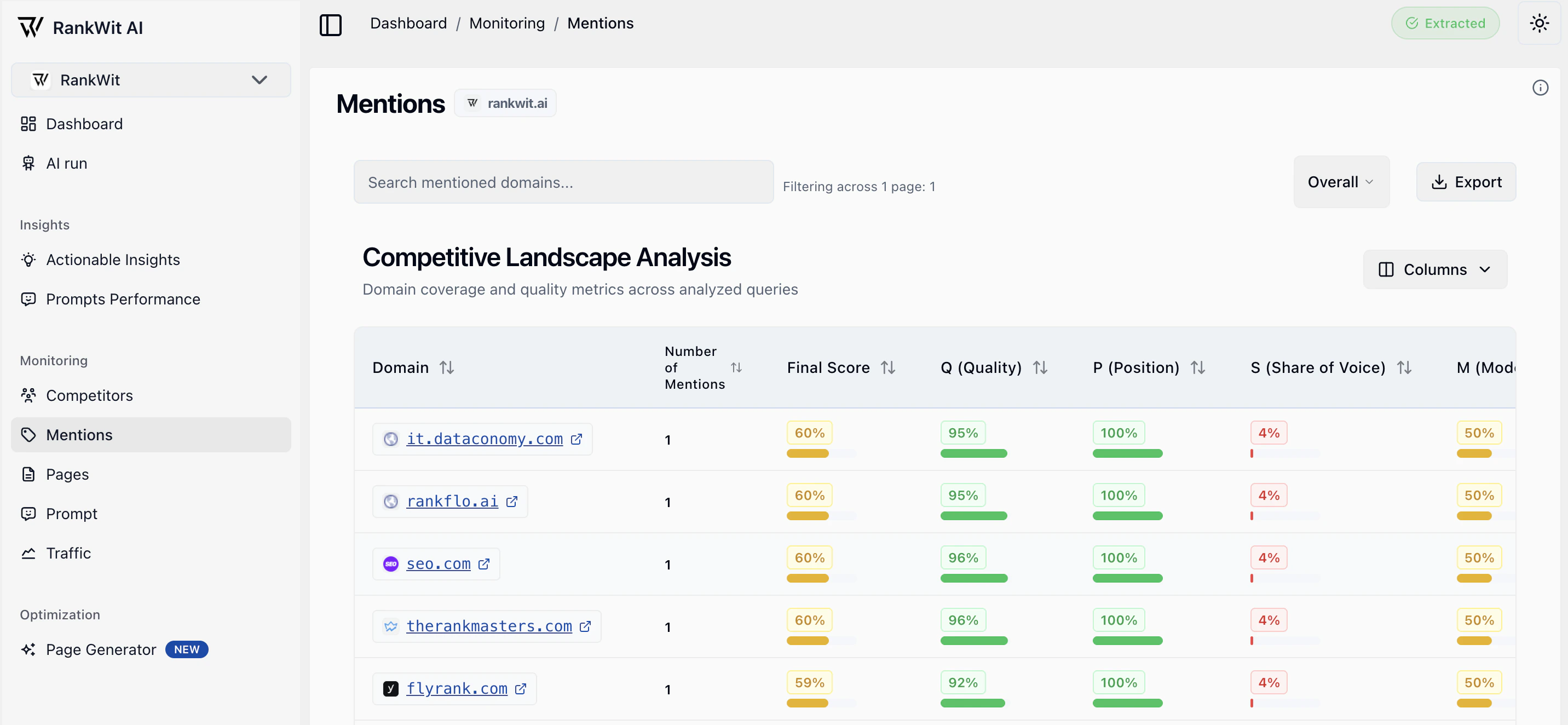Image resolution: width=1568 pixels, height=725 pixels.
Task: Click the seo.com external link icon
Action: [x=484, y=565]
